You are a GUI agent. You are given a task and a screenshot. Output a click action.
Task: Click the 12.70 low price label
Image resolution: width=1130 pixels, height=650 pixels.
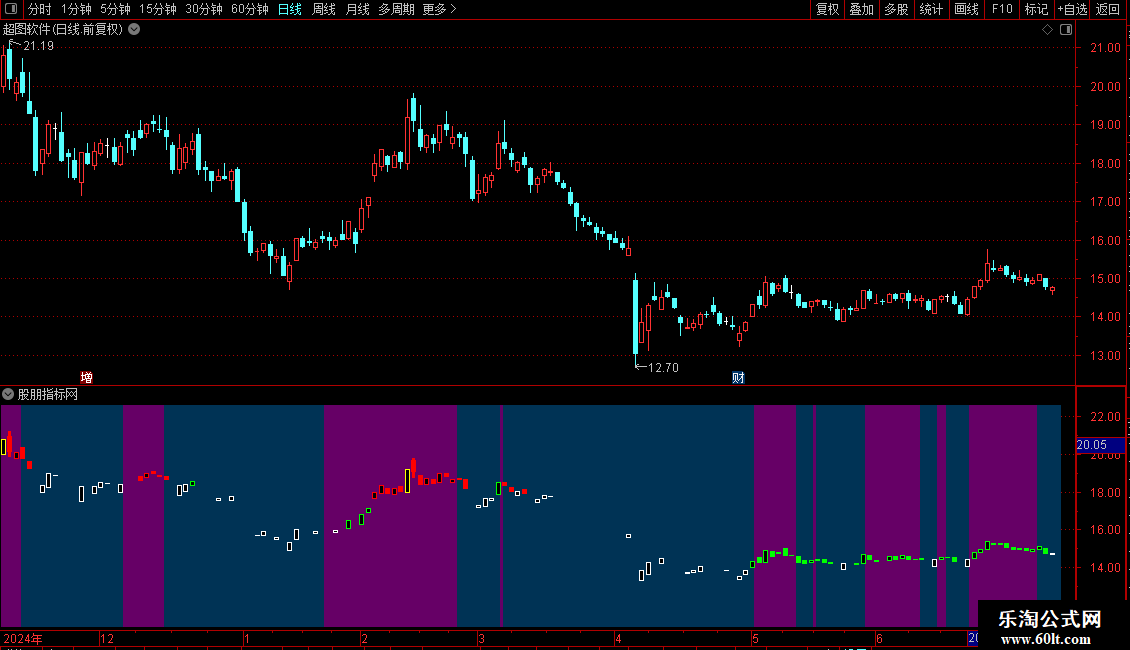click(x=663, y=368)
